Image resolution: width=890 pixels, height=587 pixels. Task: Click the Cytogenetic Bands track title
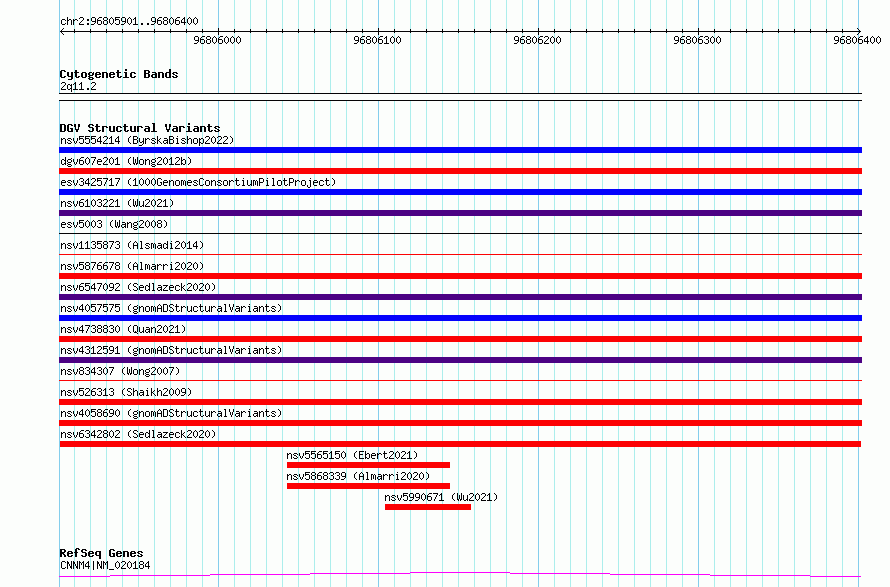pyautogui.click(x=119, y=74)
